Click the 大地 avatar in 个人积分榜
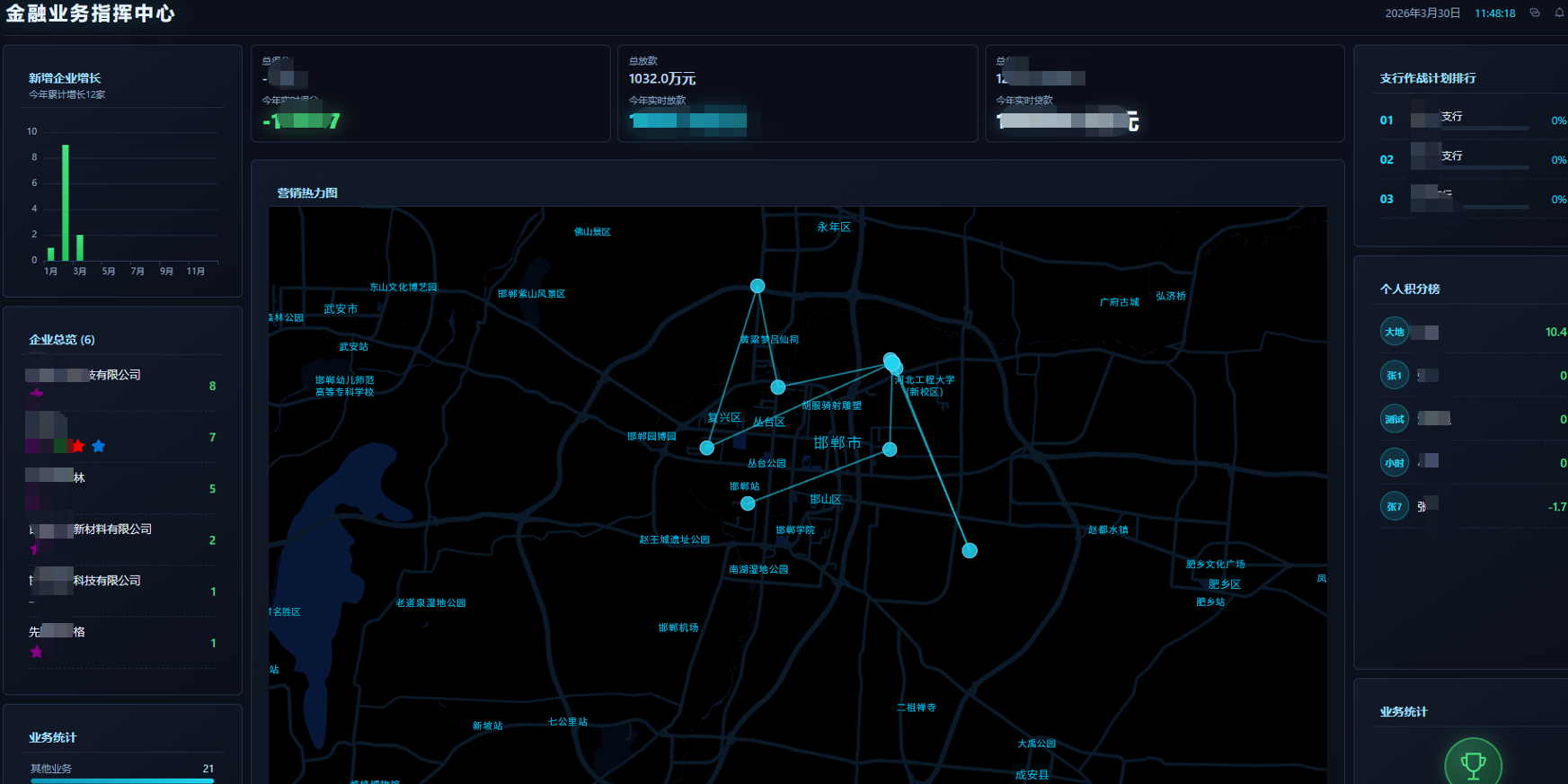The image size is (1568, 784). 1395,332
